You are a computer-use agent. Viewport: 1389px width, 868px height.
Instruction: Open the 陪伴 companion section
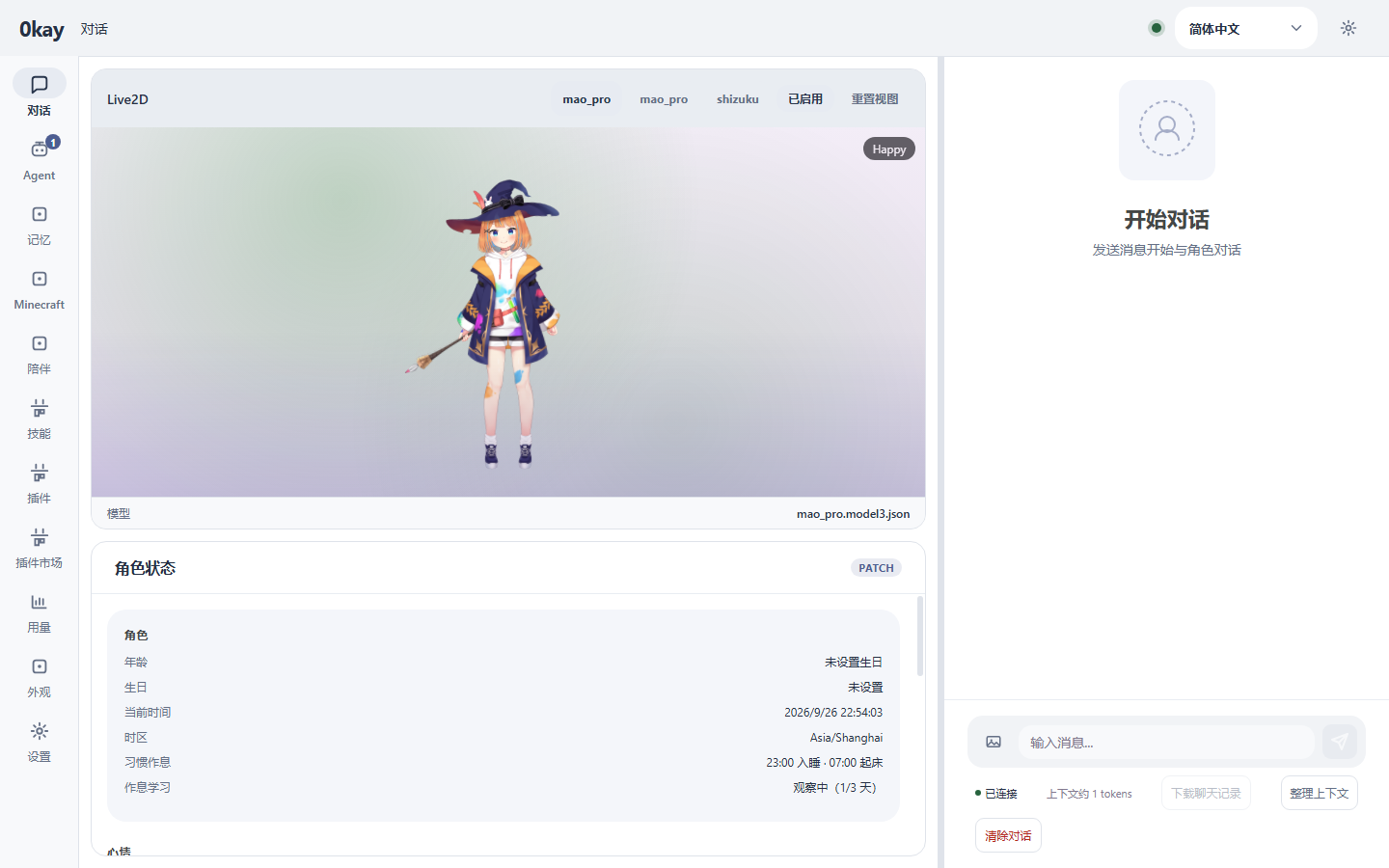point(39,352)
